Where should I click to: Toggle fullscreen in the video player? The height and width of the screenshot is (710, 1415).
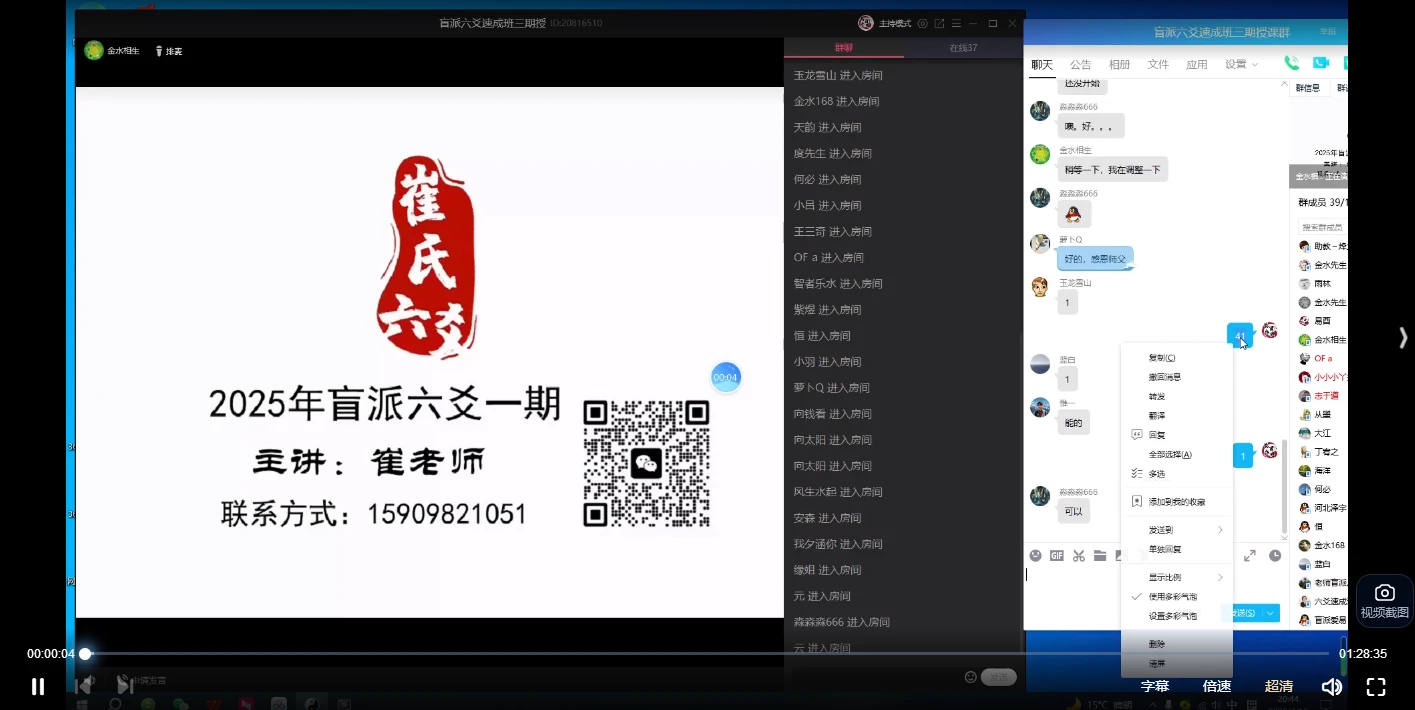pyautogui.click(x=1376, y=686)
